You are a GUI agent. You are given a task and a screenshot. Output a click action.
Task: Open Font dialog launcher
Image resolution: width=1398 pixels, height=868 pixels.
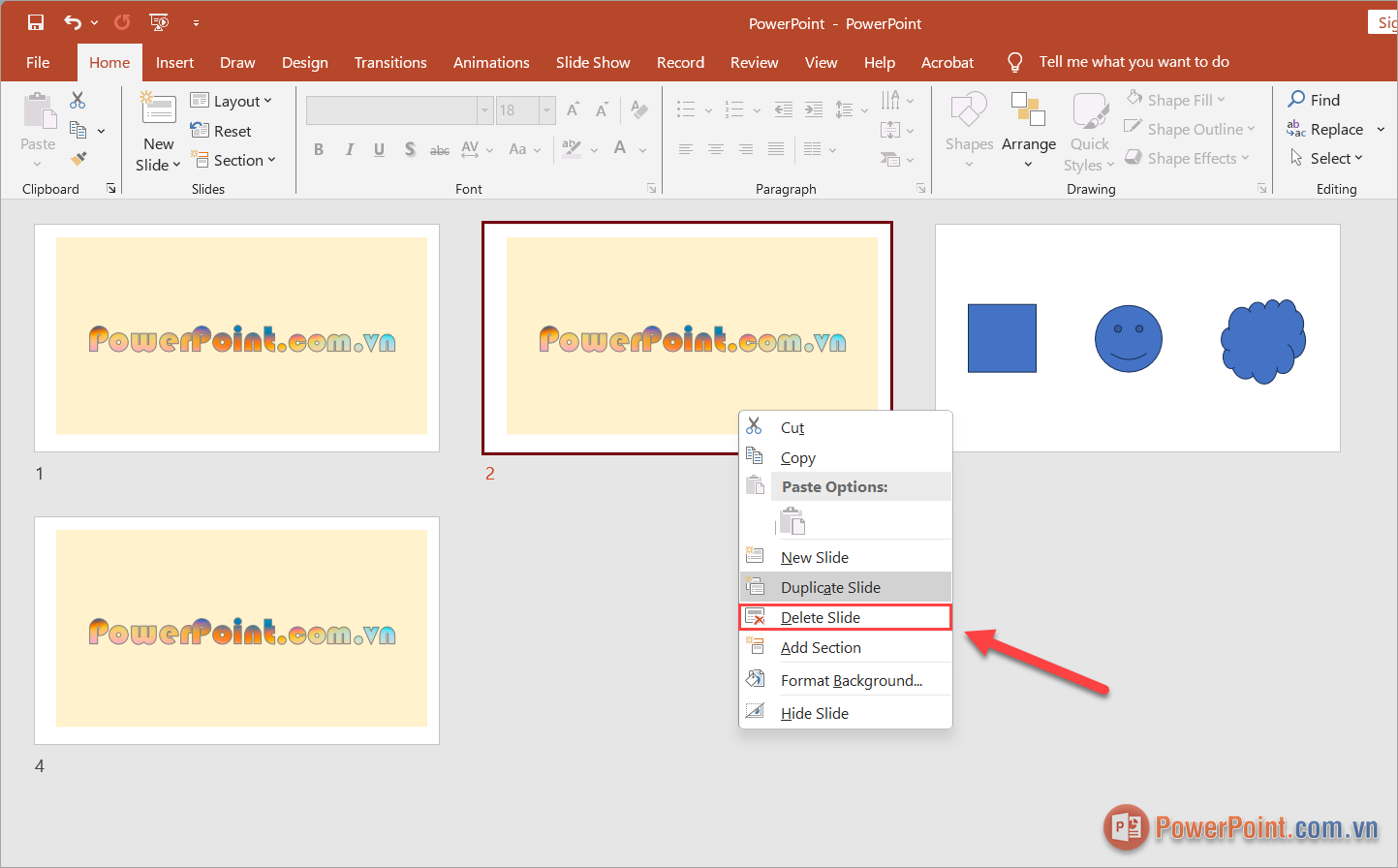652,189
